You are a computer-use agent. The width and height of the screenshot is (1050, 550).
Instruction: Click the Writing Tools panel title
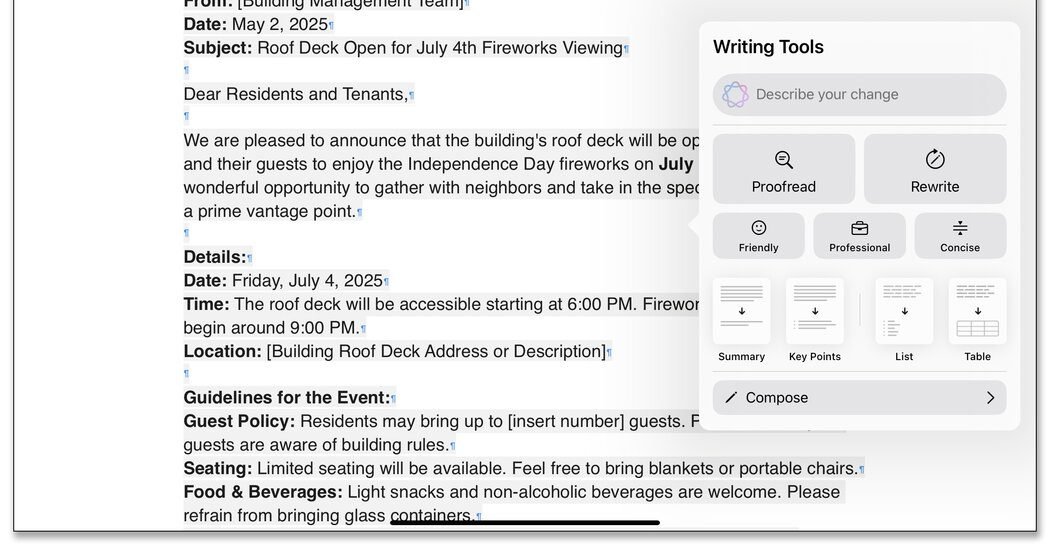(x=768, y=47)
